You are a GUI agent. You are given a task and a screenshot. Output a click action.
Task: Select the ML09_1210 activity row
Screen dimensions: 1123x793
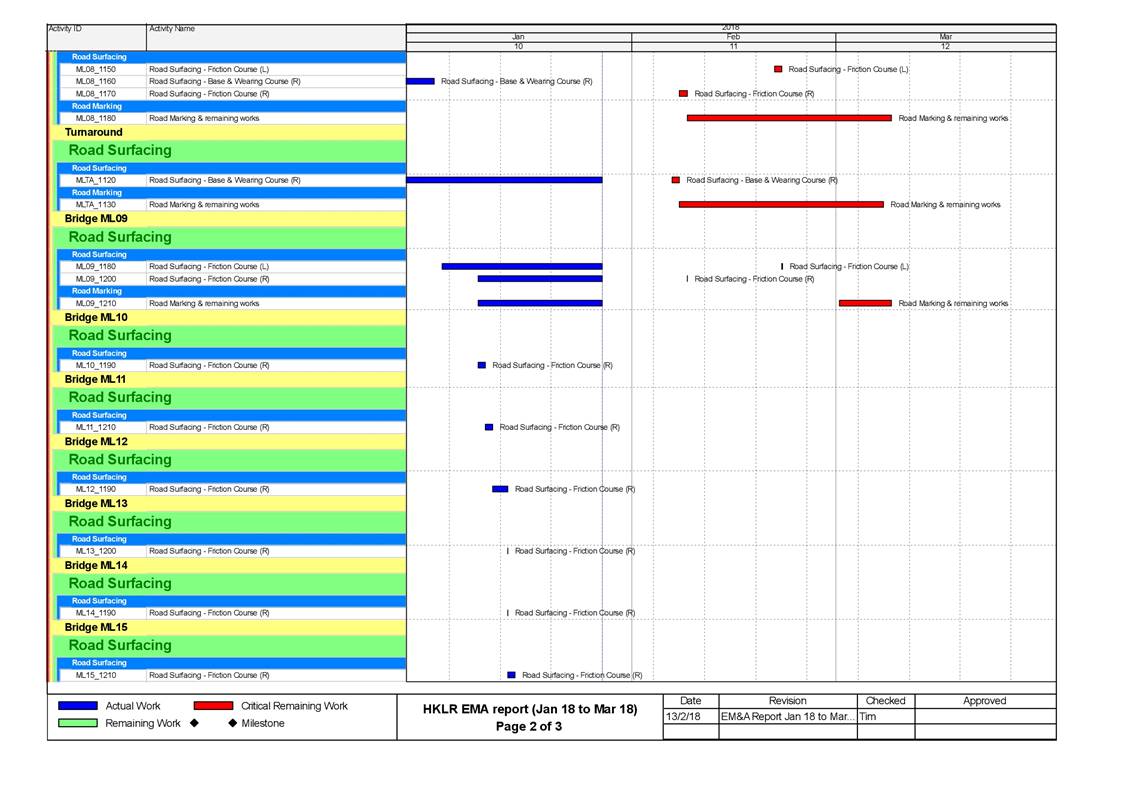[204, 303]
